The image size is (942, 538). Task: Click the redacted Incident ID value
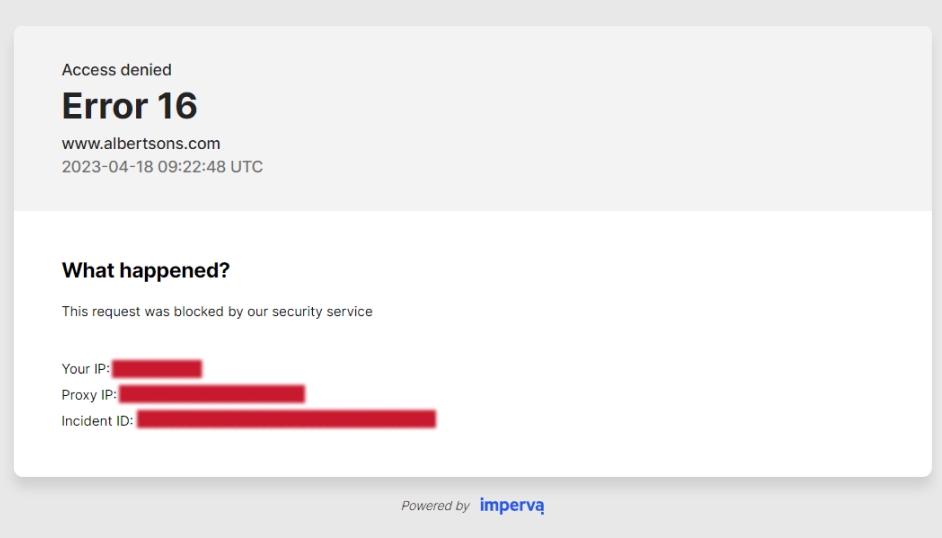287,419
